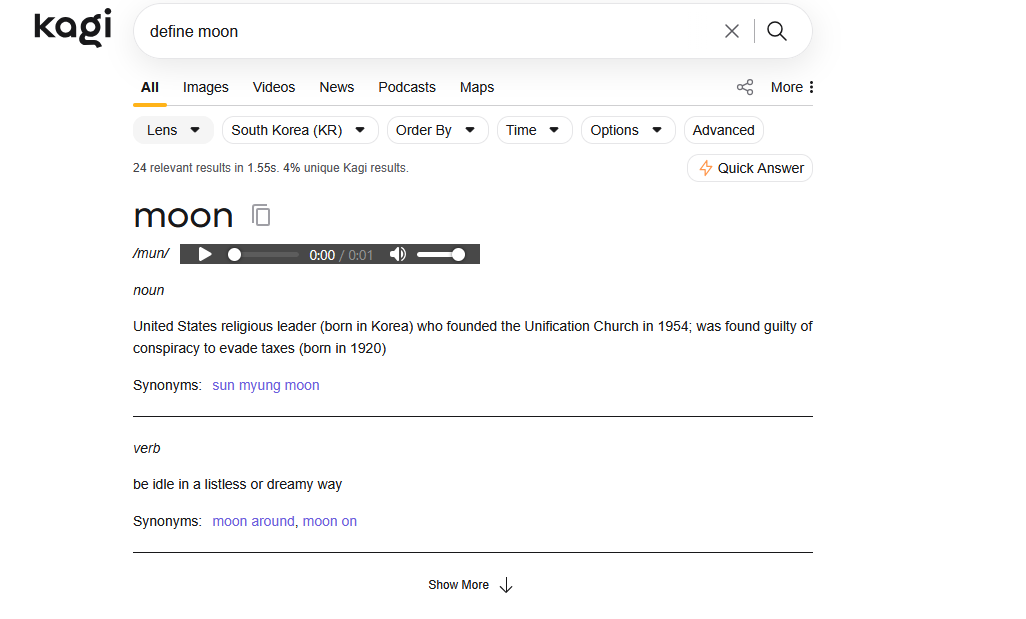
Task: Clear the search query with X icon
Action: pos(732,31)
